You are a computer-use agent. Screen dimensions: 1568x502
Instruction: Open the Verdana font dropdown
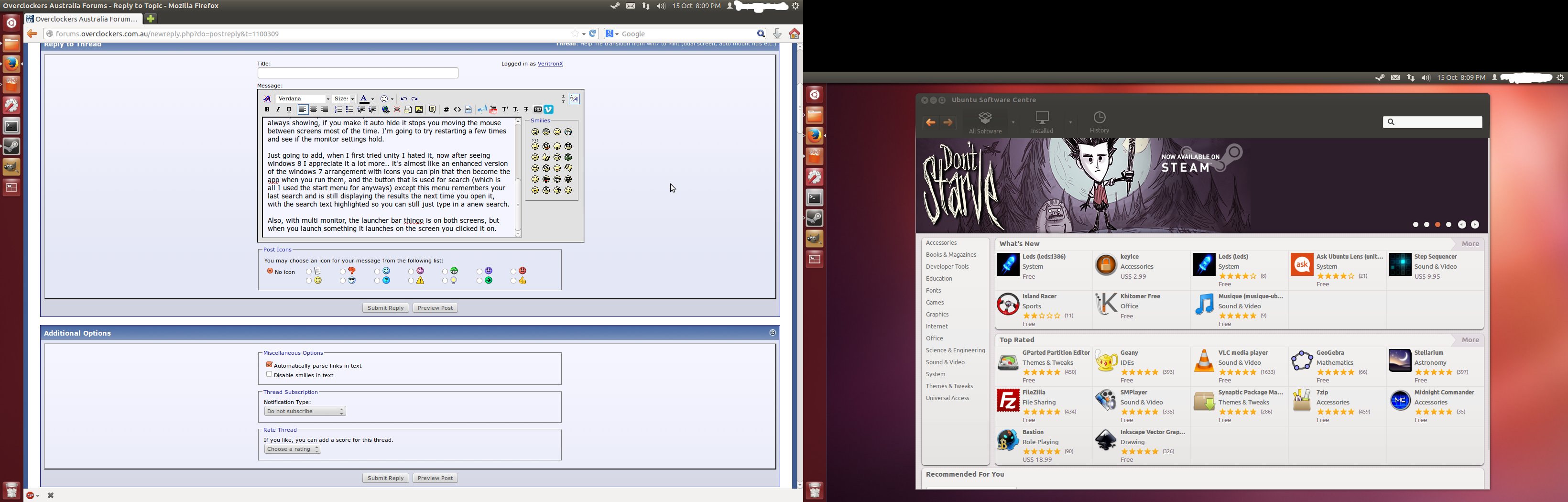coord(304,99)
